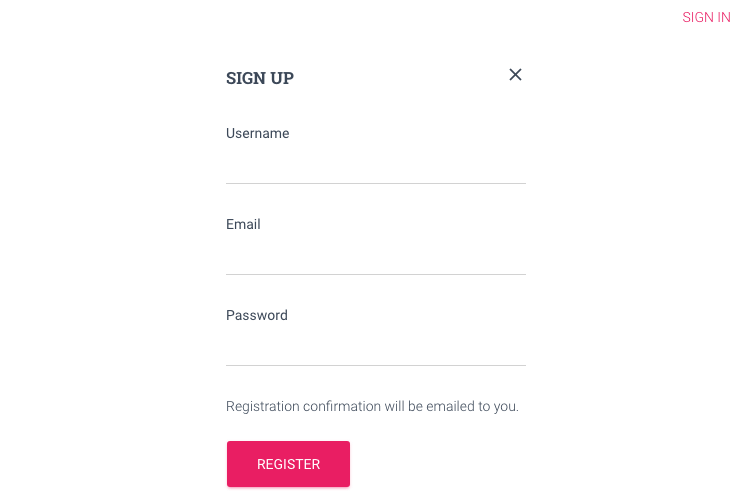Place the cursor in the blank area under Email
Viewport: 750px width, 502px height.
click(x=375, y=256)
